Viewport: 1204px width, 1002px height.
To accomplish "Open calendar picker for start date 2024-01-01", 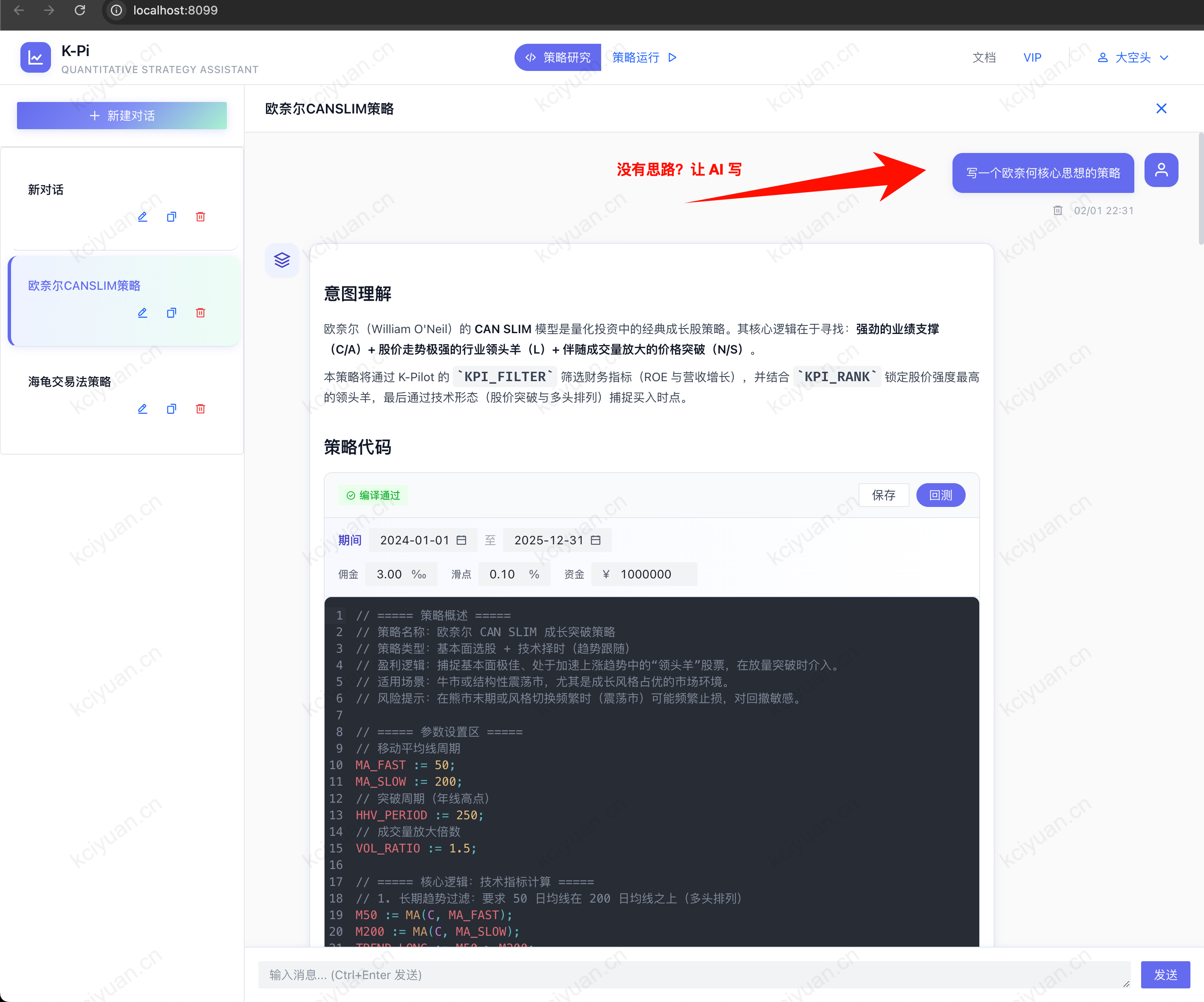I will pyautogui.click(x=462, y=540).
